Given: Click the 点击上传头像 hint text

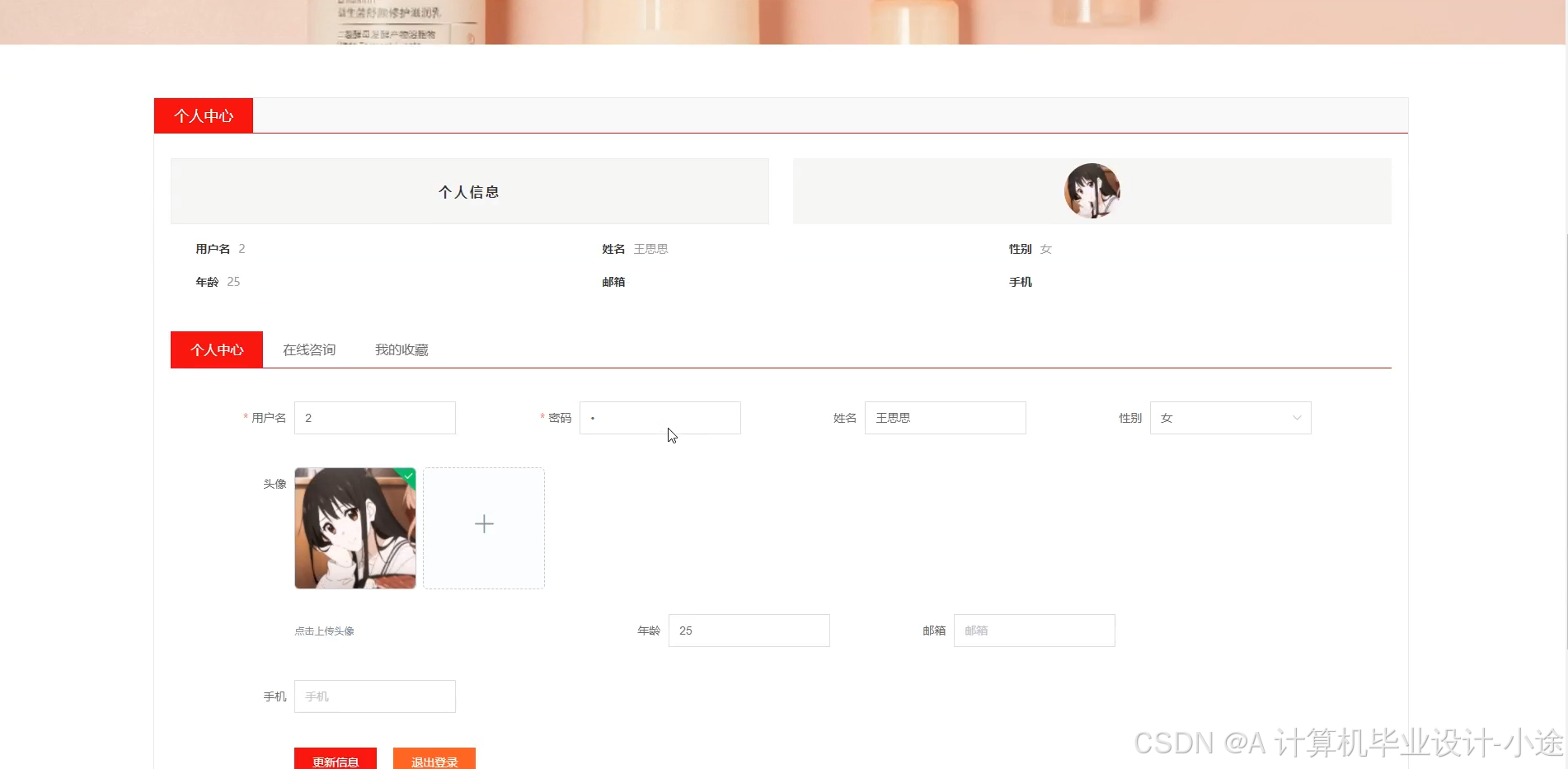Looking at the screenshot, I should click(x=324, y=631).
